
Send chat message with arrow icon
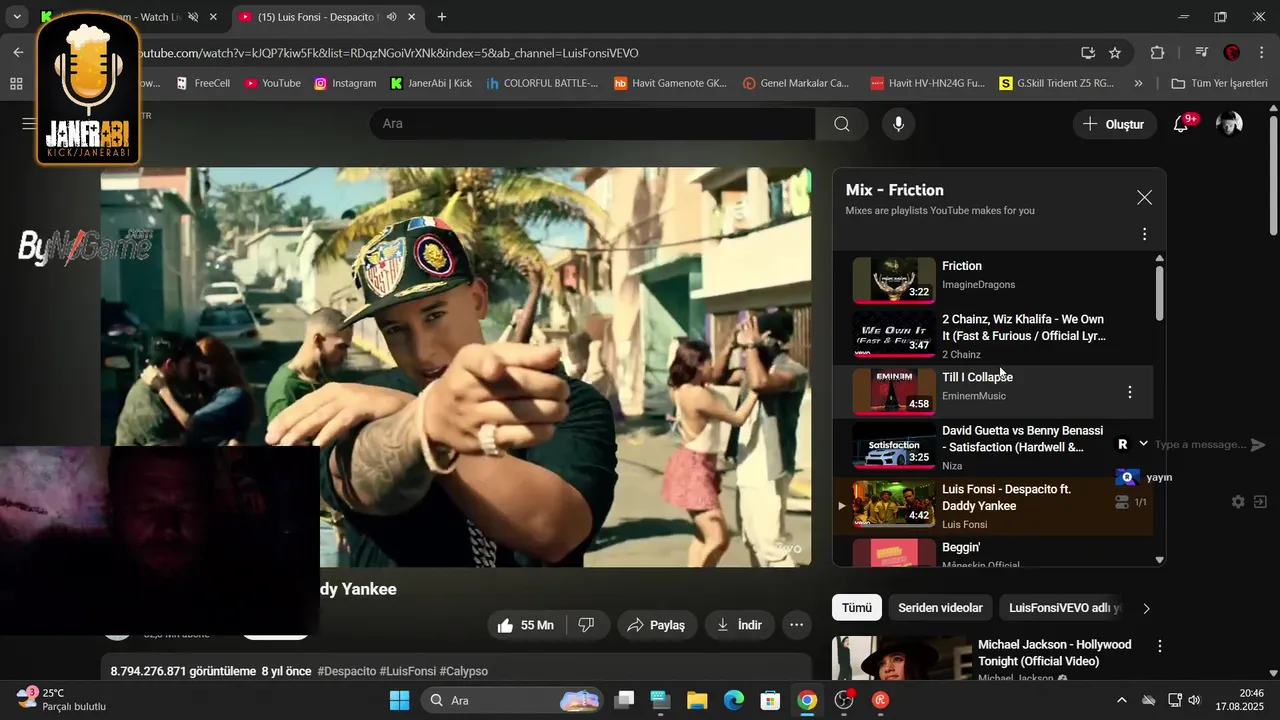click(1258, 445)
